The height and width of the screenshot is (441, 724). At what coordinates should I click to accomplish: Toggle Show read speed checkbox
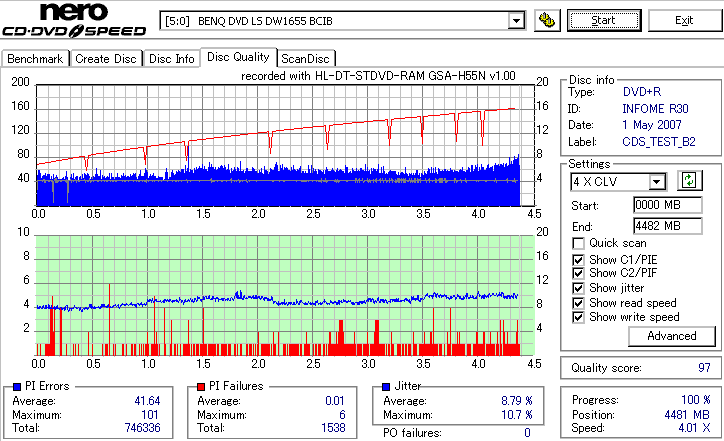578,303
